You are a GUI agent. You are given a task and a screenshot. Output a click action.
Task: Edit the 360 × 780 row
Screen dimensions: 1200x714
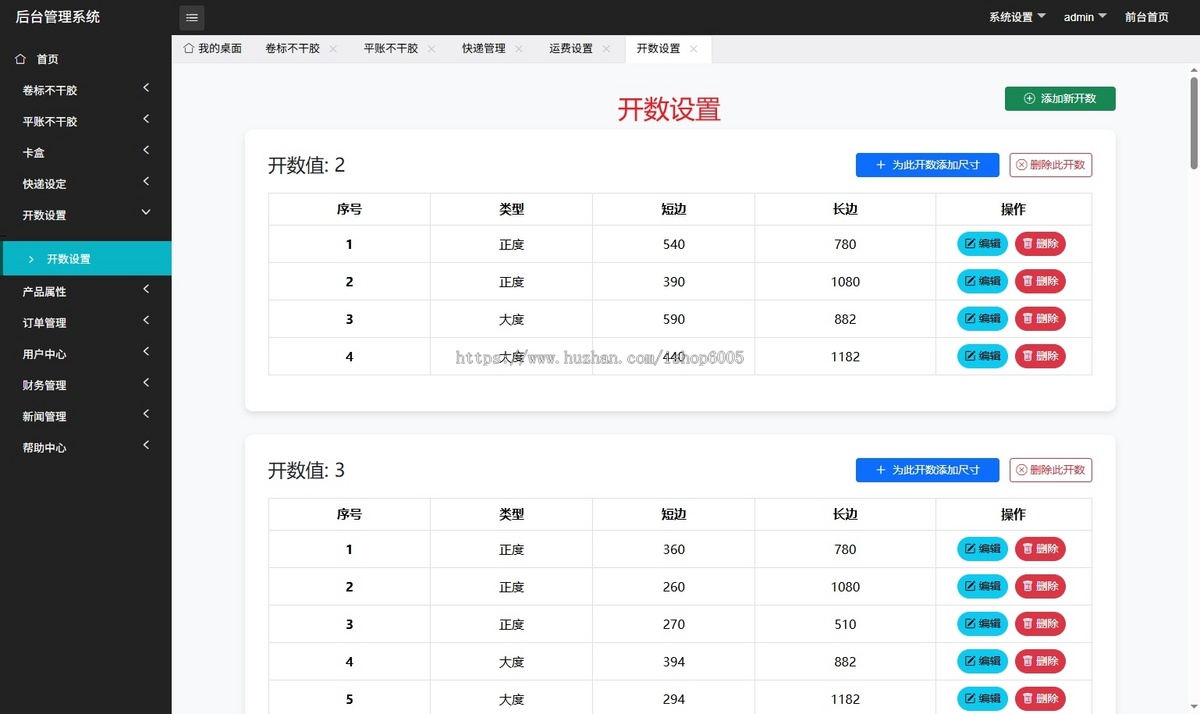(x=983, y=549)
